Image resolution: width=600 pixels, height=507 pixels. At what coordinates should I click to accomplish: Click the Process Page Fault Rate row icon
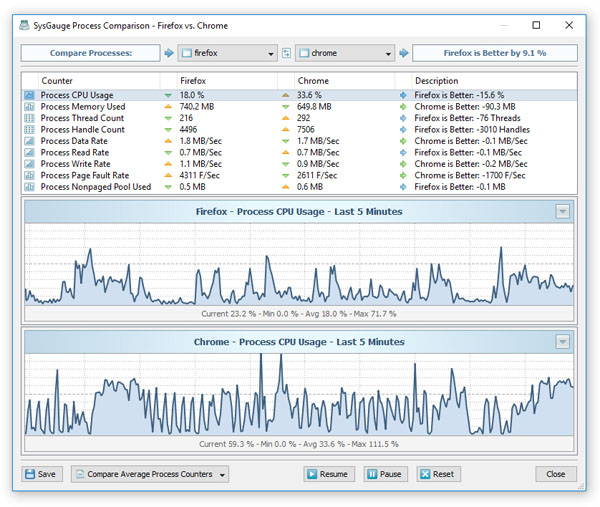click(x=29, y=175)
